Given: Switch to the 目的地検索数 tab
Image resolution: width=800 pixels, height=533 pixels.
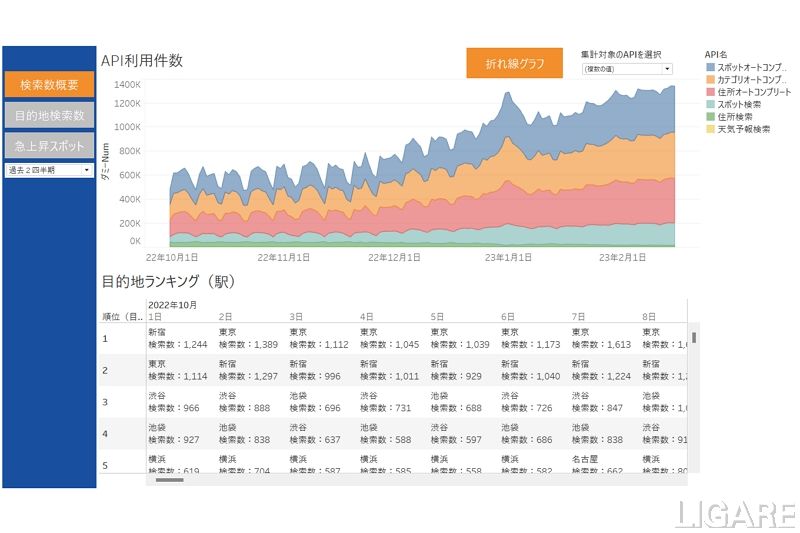Looking at the screenshot, I should (x=49, y=115).
